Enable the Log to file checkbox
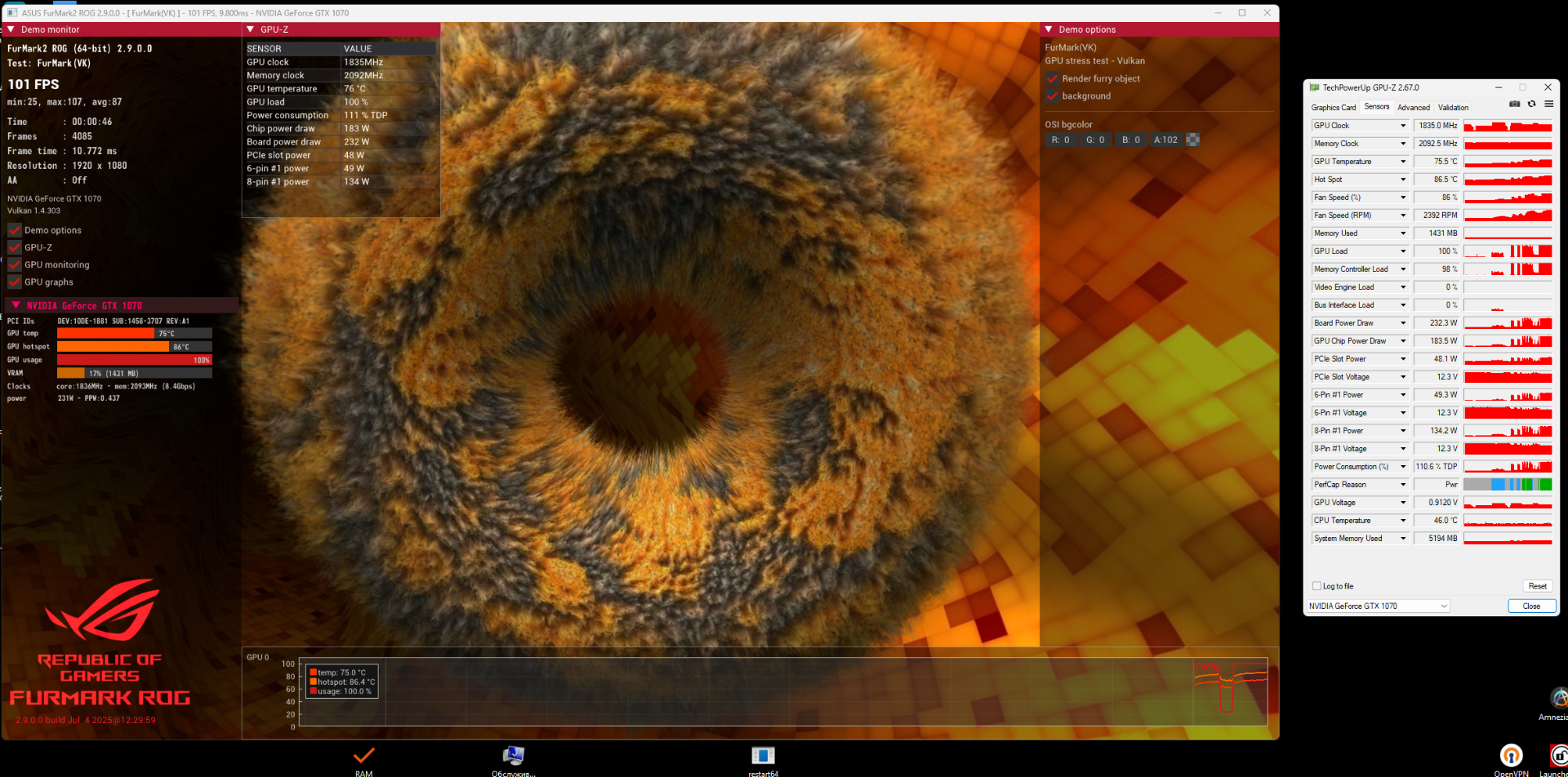This screenshot has width=1568, height=777. [1316, 586]
